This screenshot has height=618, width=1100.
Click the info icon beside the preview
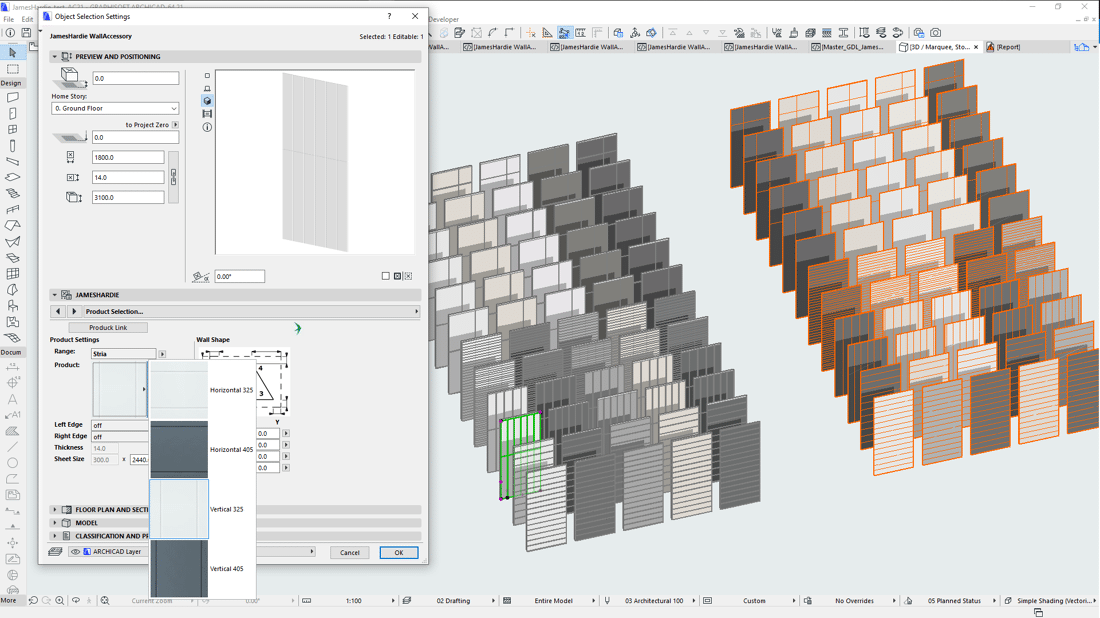(207, 127)
